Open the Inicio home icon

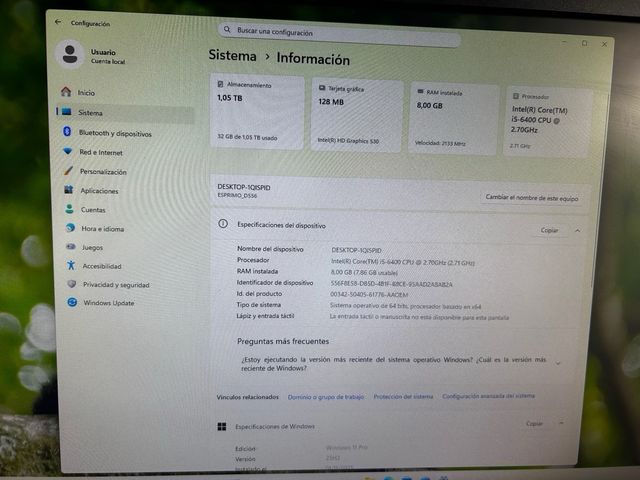(66, 91)
